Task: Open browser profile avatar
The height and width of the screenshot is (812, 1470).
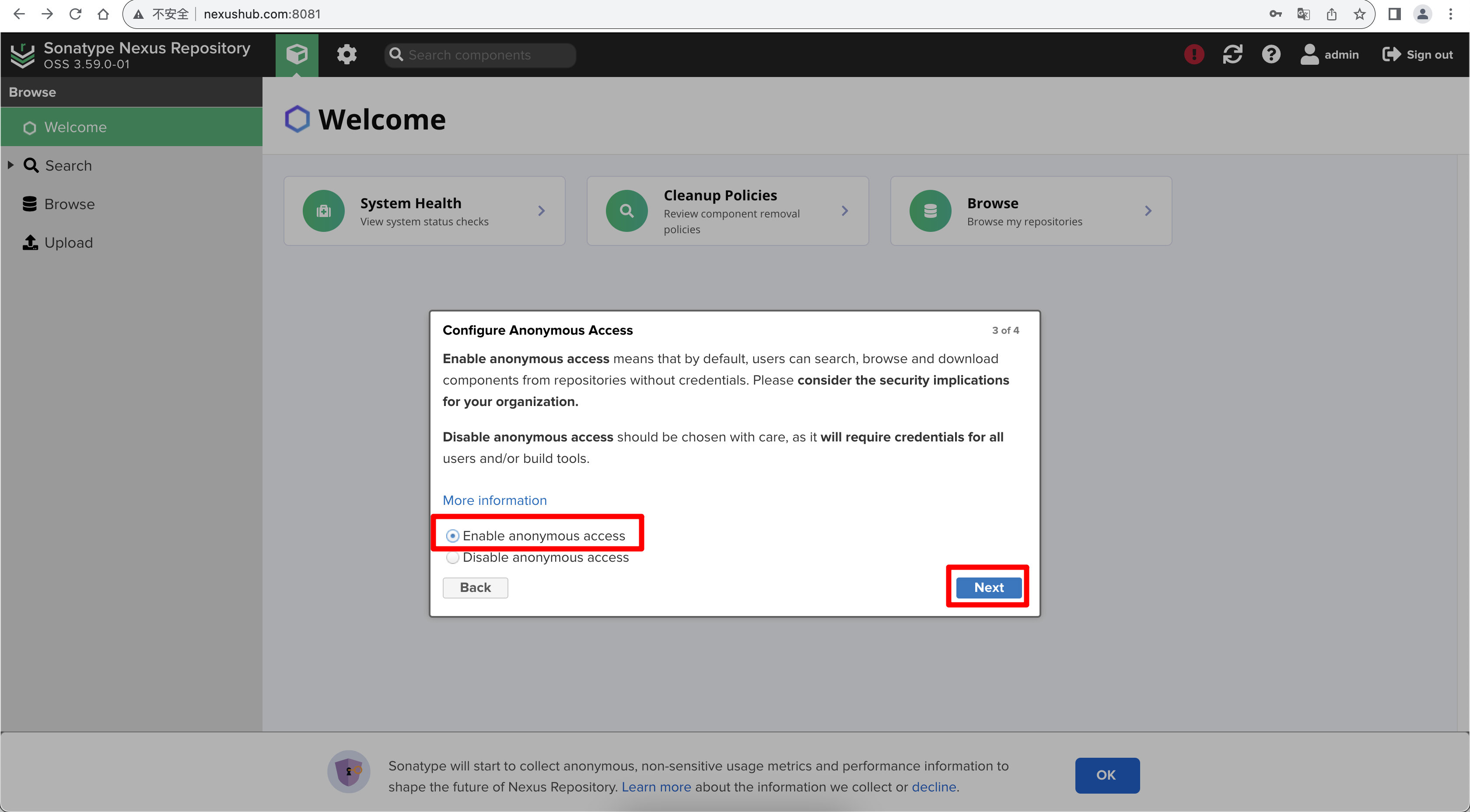Action: (x=1423, y=14)
